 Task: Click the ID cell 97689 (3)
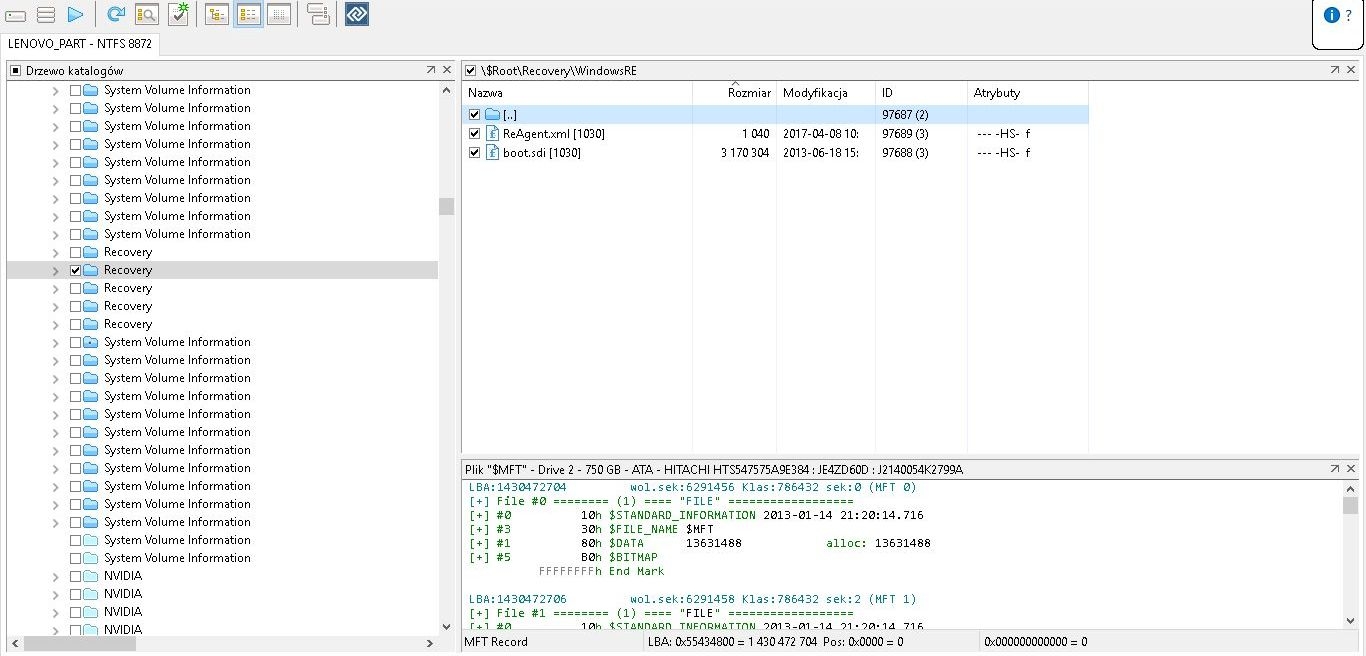(905, 134)
